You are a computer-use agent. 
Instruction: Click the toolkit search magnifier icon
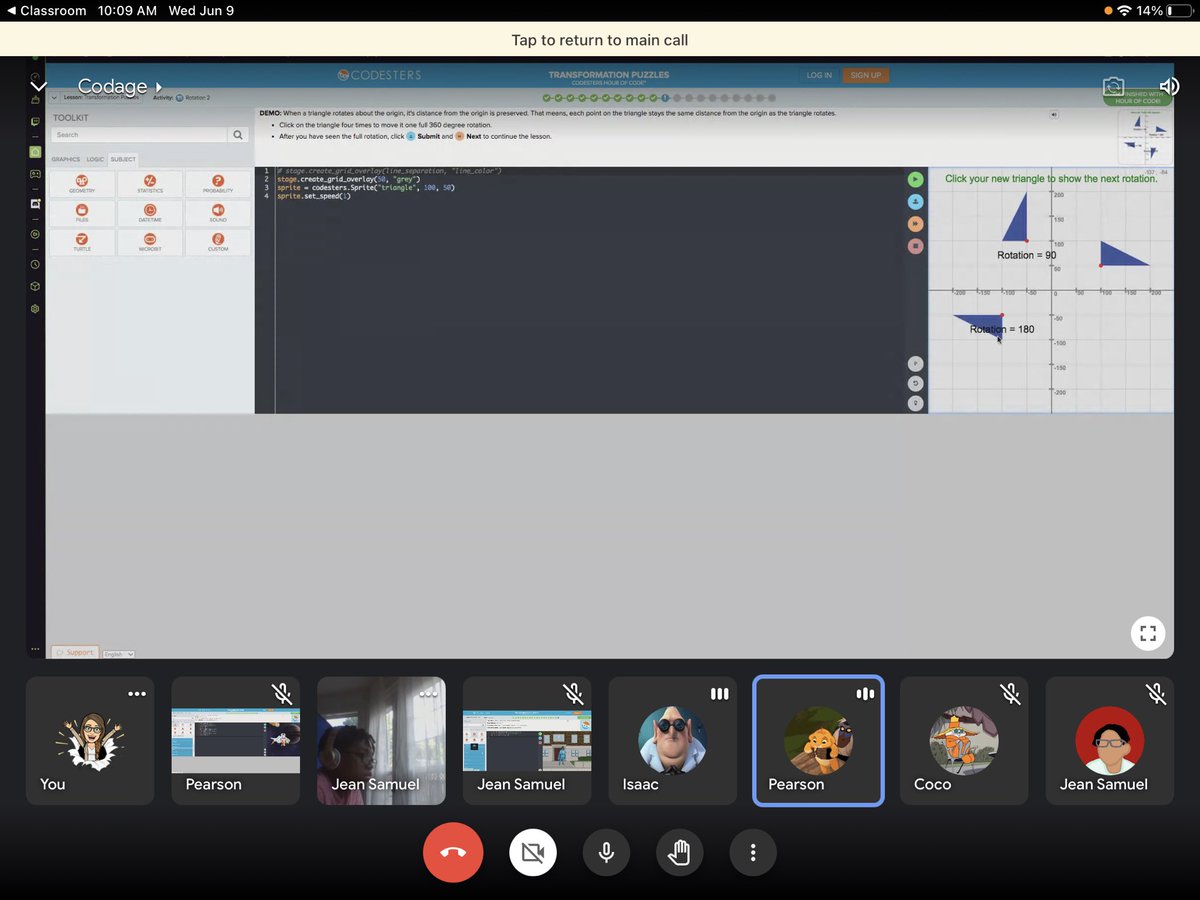click(x=238, y=134)
